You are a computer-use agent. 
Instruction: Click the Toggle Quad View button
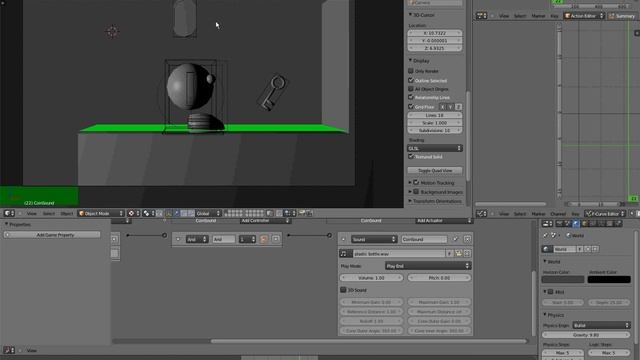pyautogui.click(x=435, y=170)
